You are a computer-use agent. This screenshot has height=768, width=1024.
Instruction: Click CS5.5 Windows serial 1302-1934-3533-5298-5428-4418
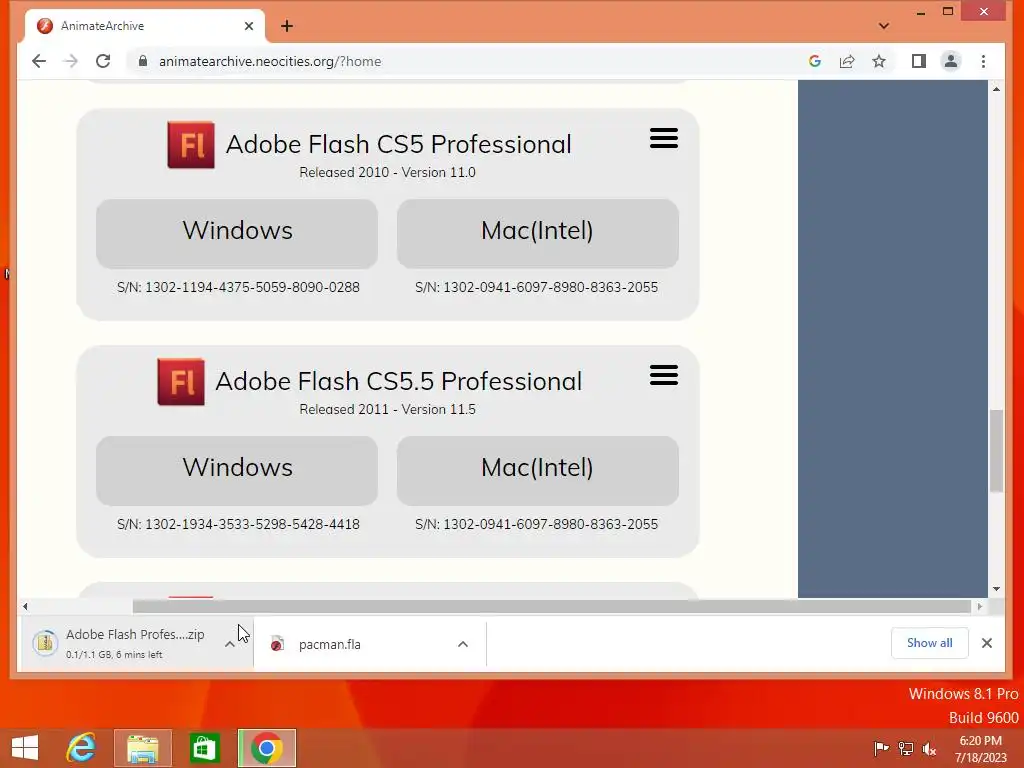click(x=238, y=524)
